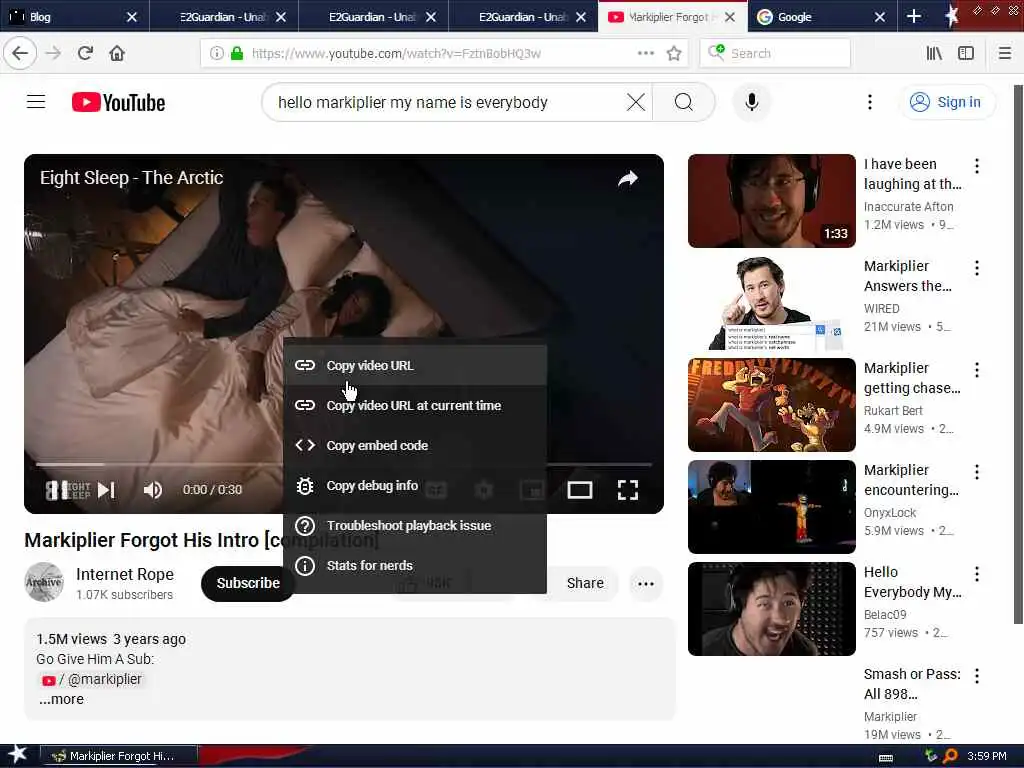Click Sign in button
The height and width of the screenshot is (768, 1024).
point(948,102)
